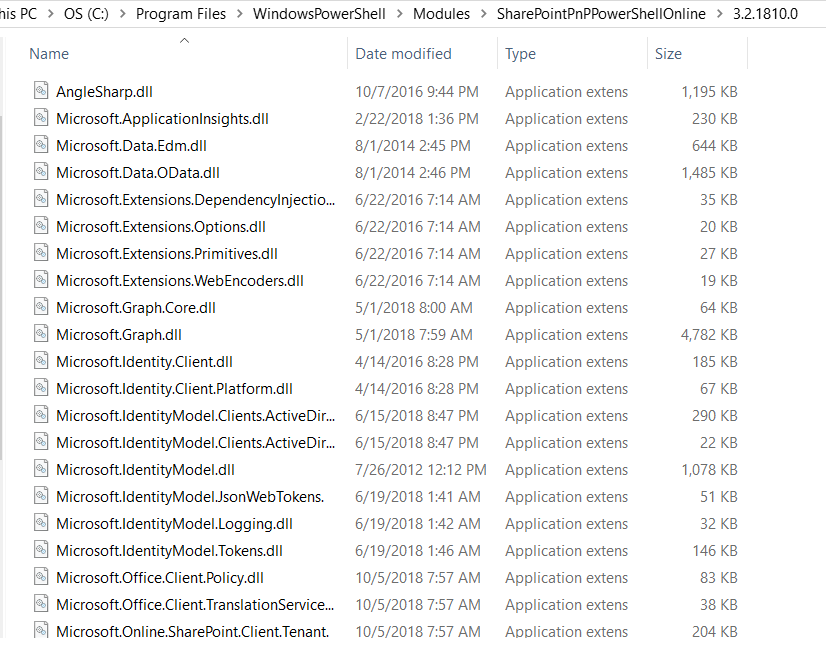This screenshot has width=826, height=649.
Task: Expand the breadcrumb chevron after WindowsPowerShell
Action: (399, 14)
